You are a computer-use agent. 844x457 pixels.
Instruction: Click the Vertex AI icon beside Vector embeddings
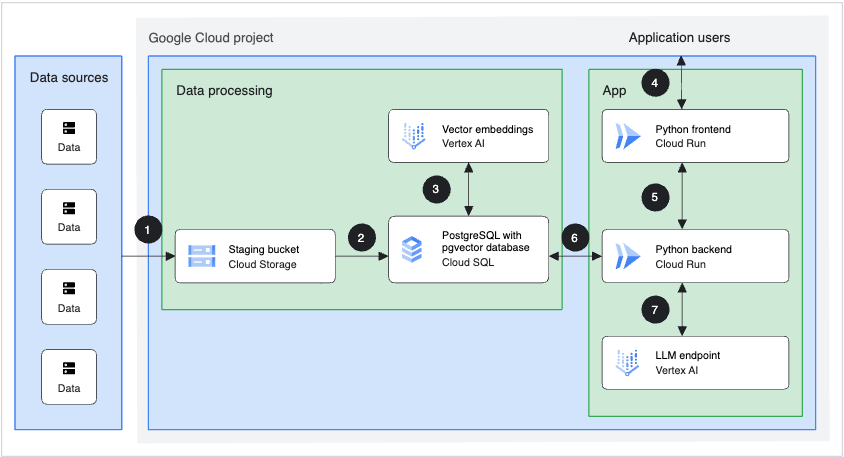point(413,136)
